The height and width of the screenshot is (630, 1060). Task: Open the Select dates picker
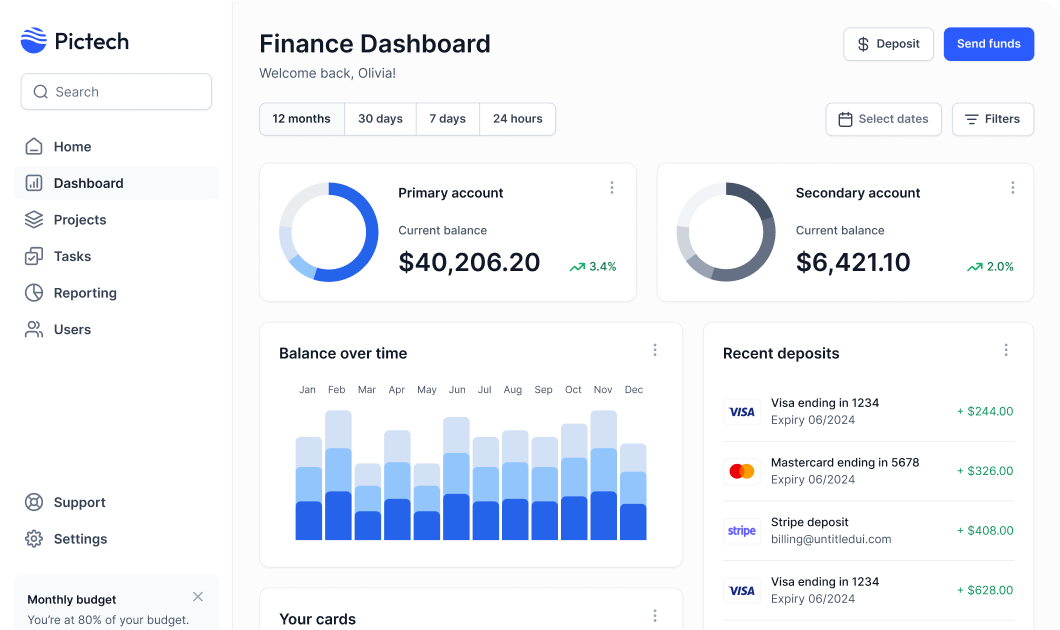[883, 119]
